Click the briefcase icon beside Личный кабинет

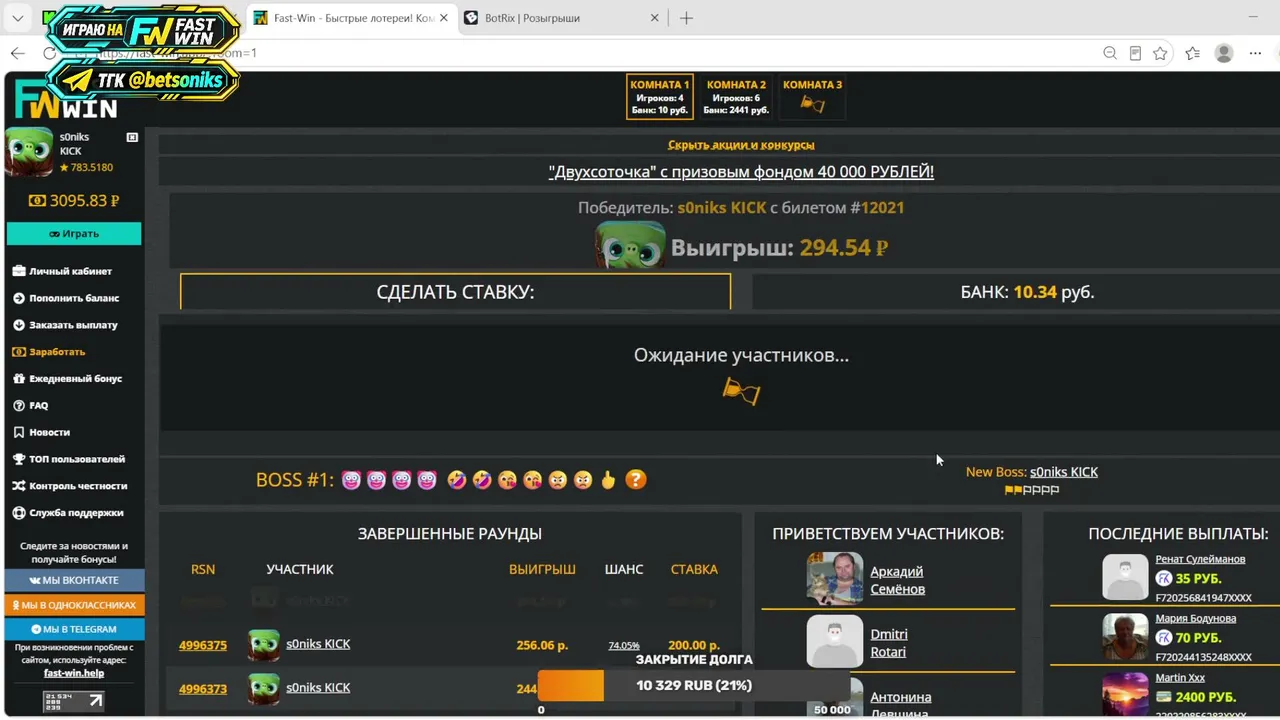coord(19,271)
